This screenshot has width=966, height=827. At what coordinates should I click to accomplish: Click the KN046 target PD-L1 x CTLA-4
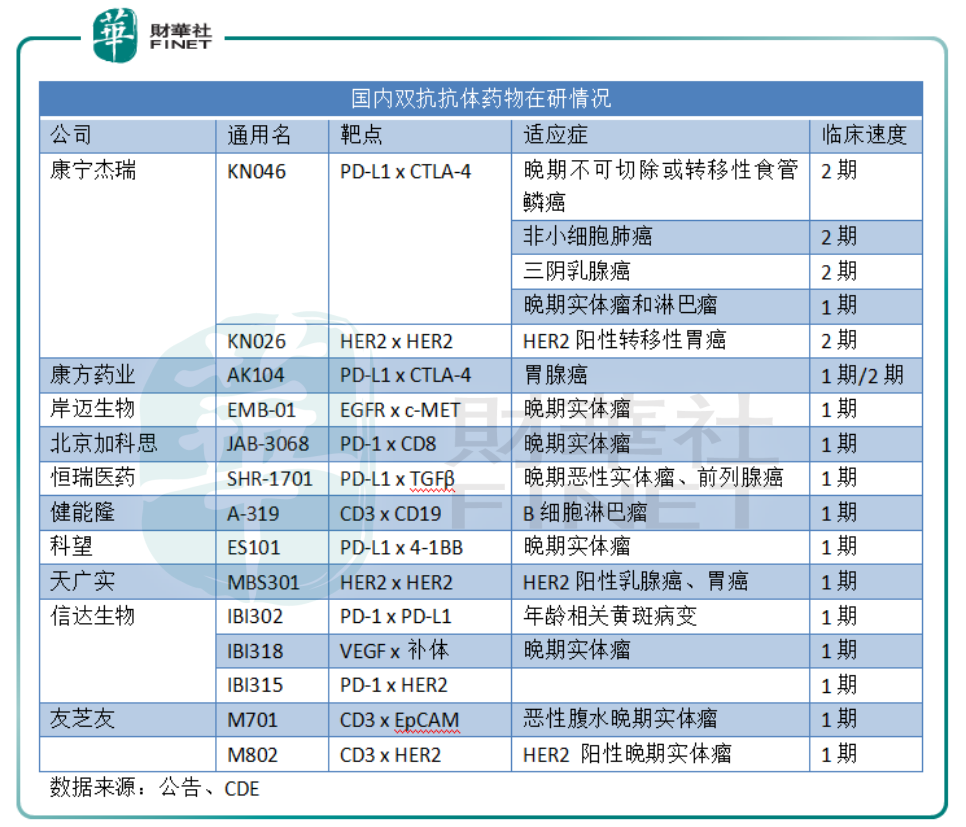[x=405, y=171]
